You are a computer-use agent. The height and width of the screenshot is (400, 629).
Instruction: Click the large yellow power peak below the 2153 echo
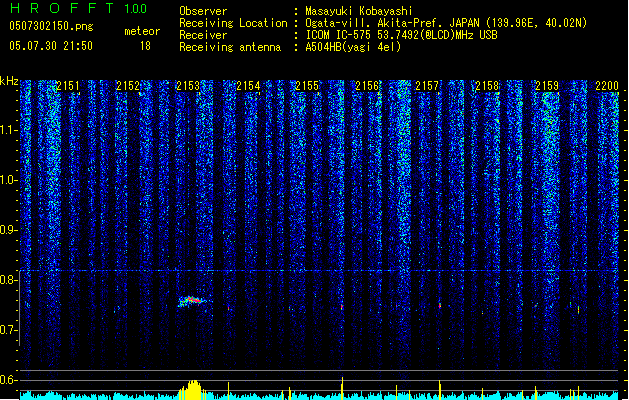tap(191, 389)
